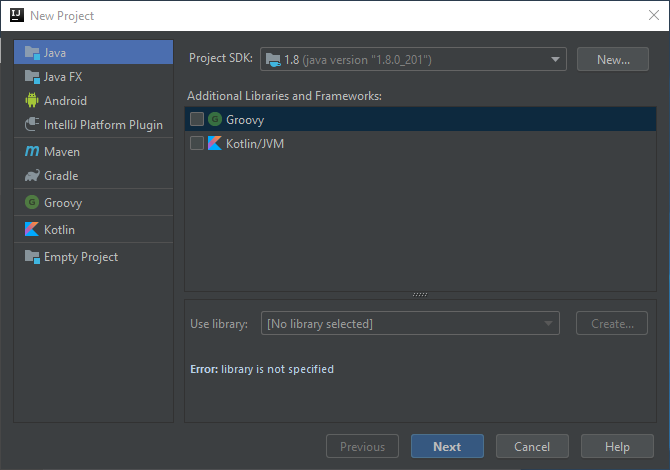Tick the Kotlin/JVM framework checkbox
Viewport: 670px width, 470px height.
click(197, 144)
